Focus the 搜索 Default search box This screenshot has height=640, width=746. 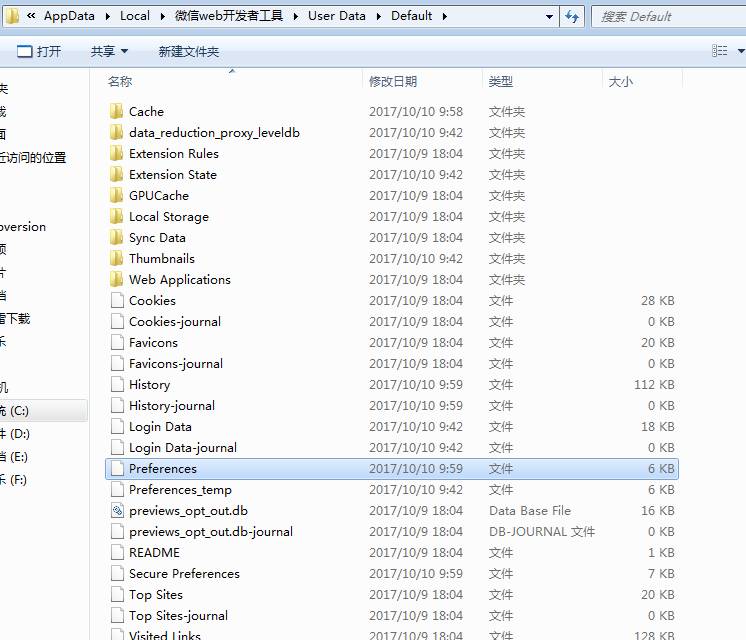point(668,17)
